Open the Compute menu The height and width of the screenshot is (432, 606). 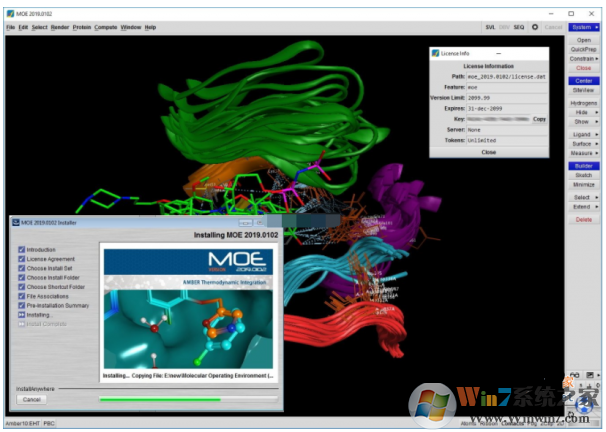click(x=106, y=27)
